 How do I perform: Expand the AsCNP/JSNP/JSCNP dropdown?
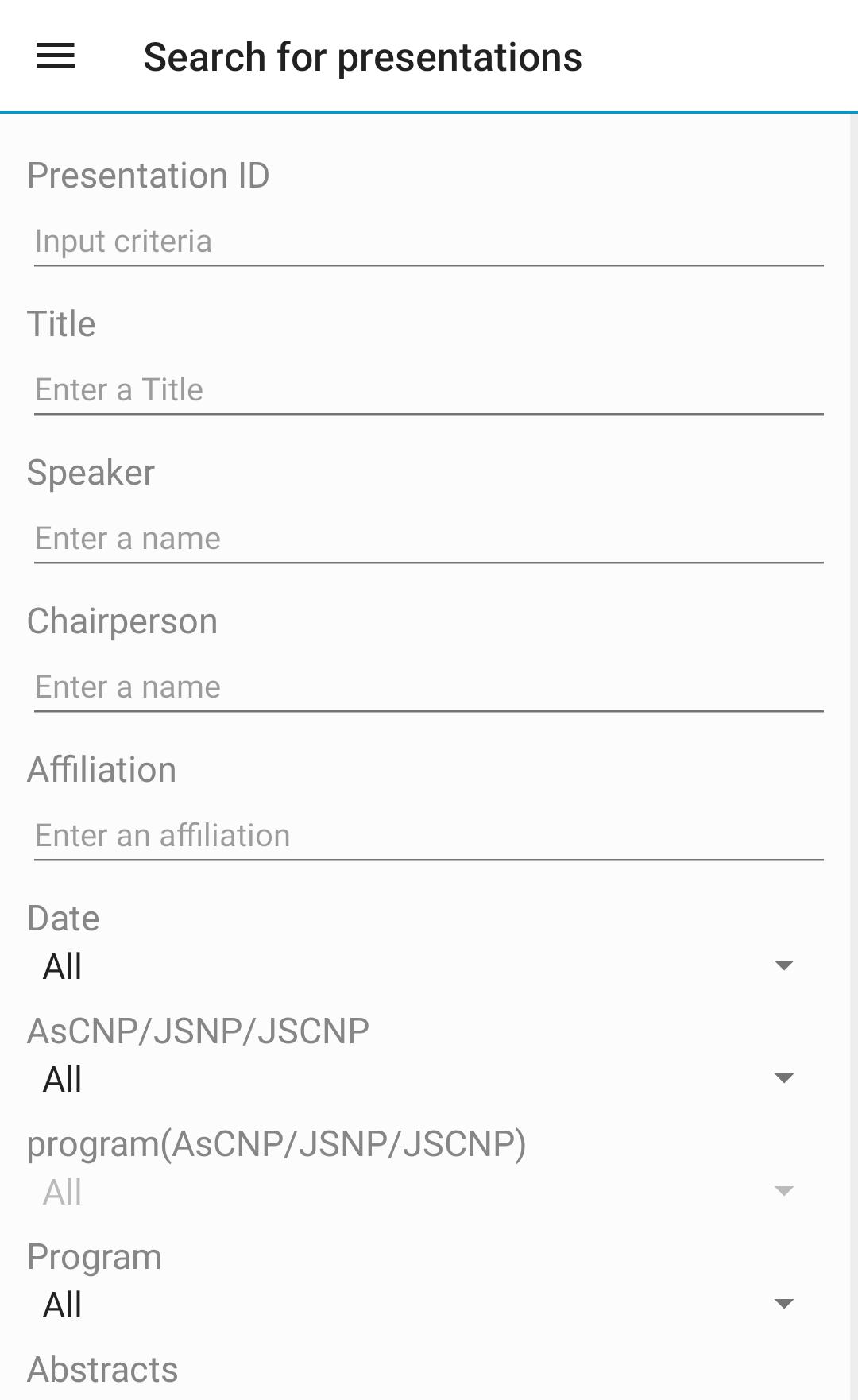(x=413, y=1080)
